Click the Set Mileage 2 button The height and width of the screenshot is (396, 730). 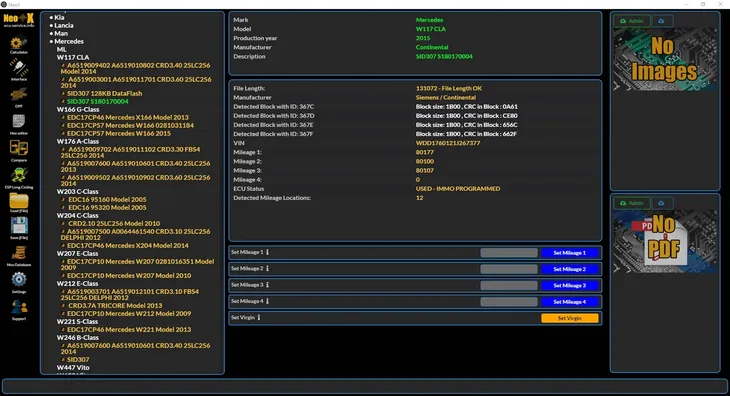[569, 269]
